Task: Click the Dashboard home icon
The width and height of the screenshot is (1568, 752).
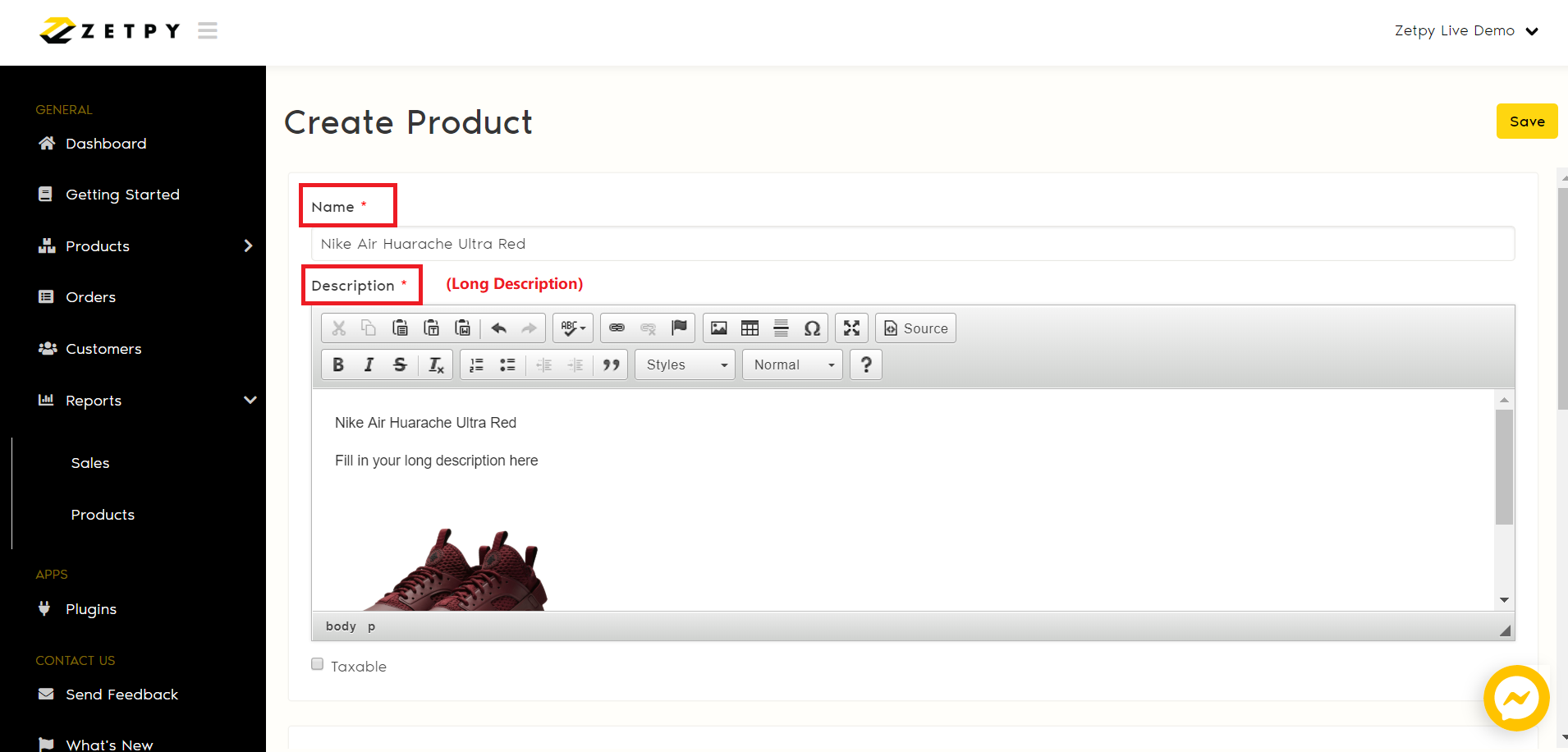Action: [x=47, y=143]
